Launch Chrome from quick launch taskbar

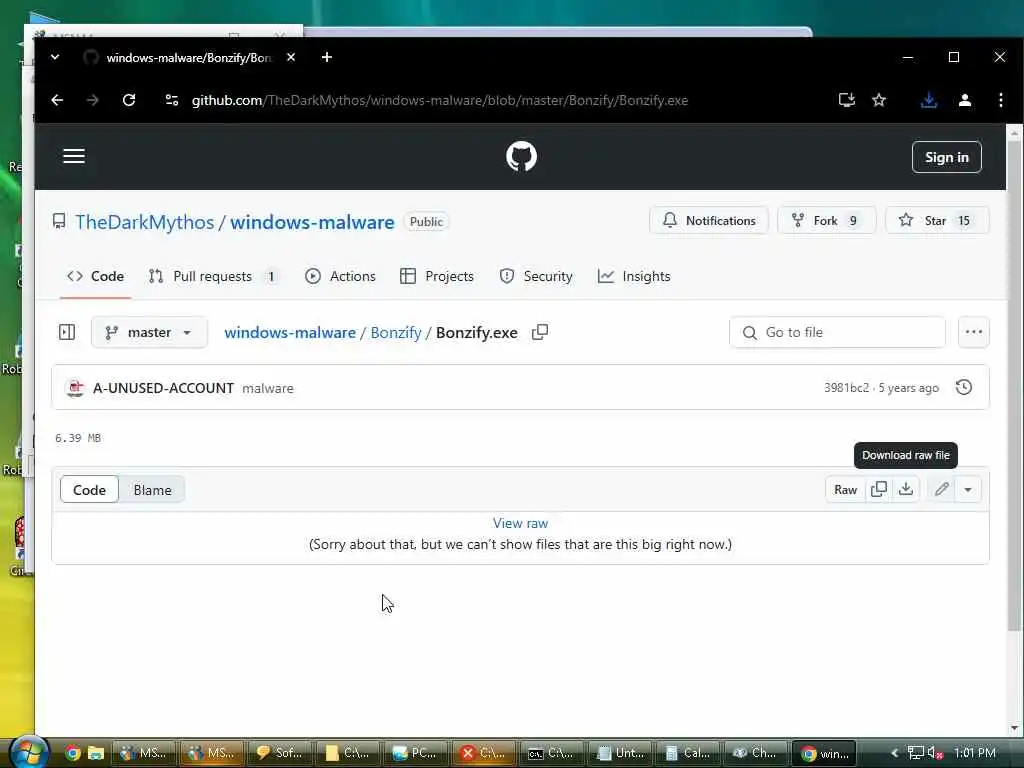tap(72, 753)
